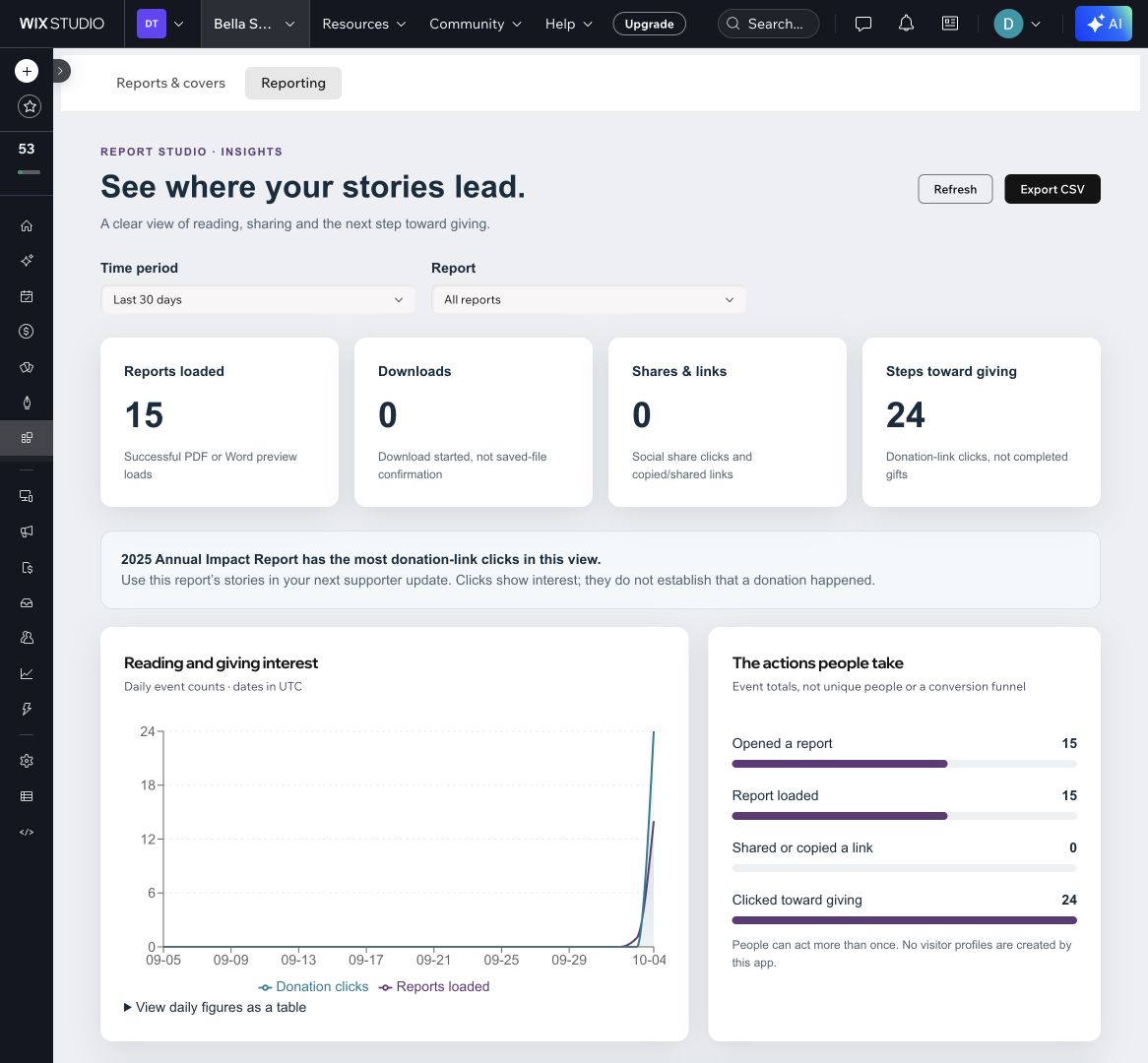
Task: Open the D user account menu
Action: click(1017, 24)
